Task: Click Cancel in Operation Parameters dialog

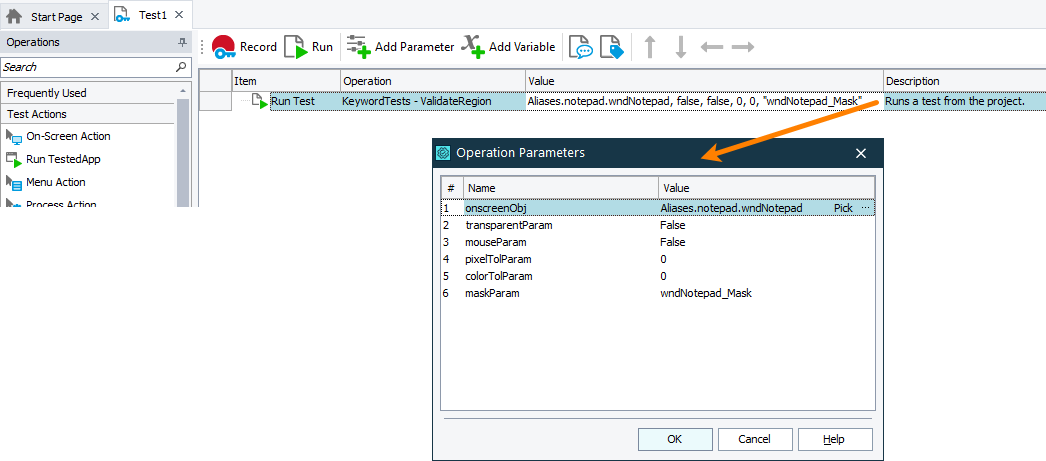Action: click(x=754, y=439)
